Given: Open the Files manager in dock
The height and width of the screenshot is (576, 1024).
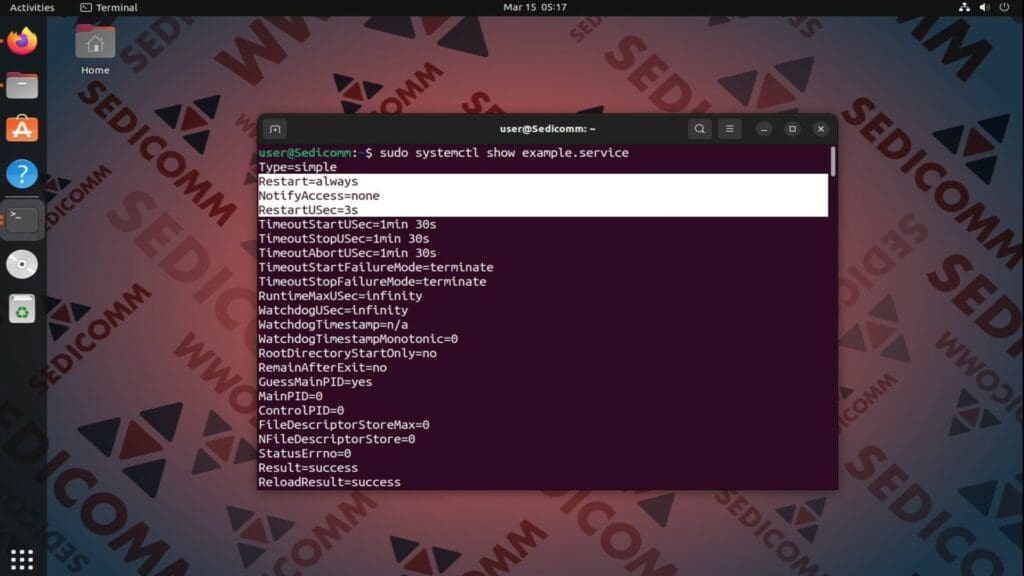Looking at the screenshot, I should click(x=22, y=86).
